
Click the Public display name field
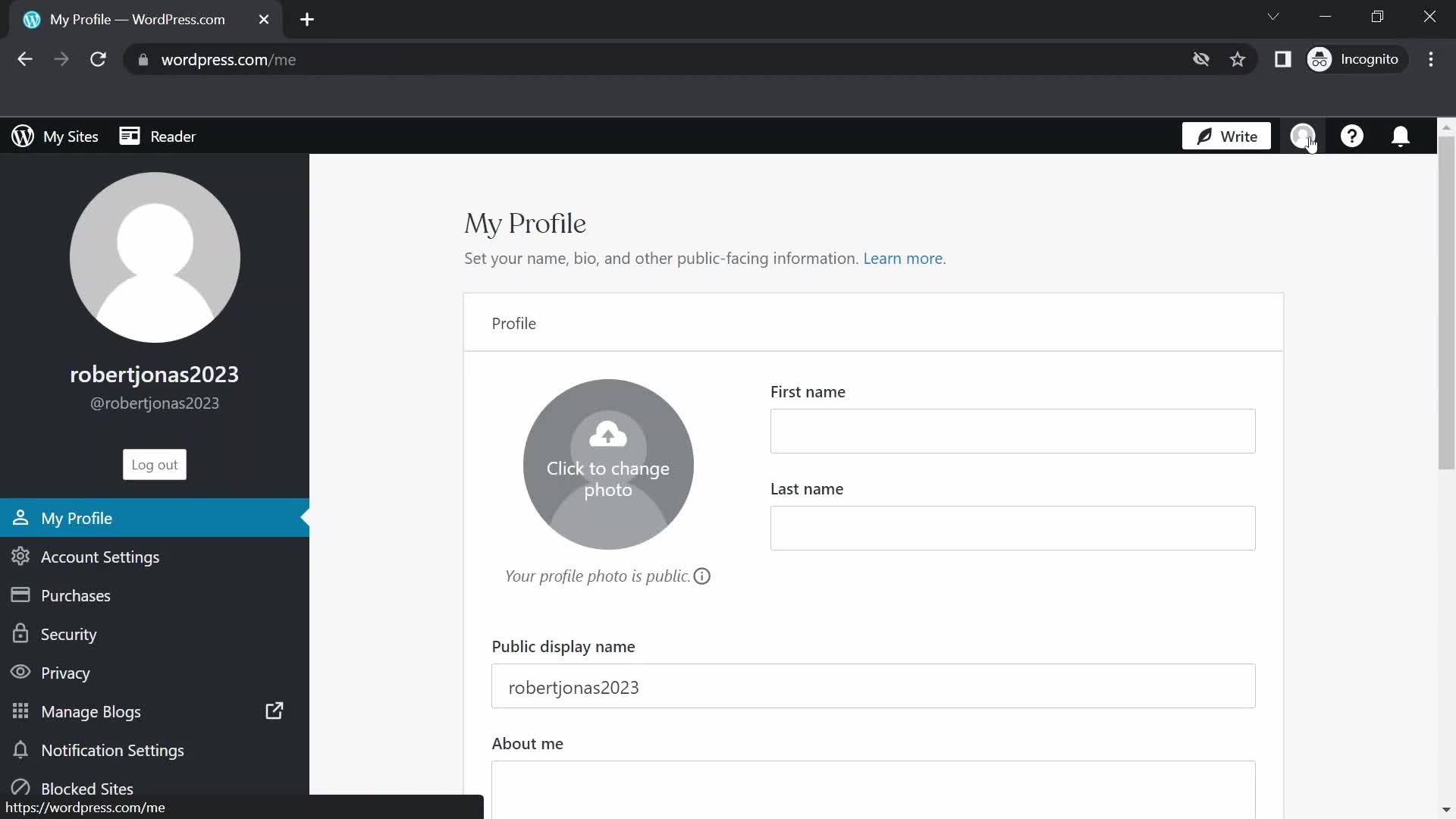pos(872,687)
